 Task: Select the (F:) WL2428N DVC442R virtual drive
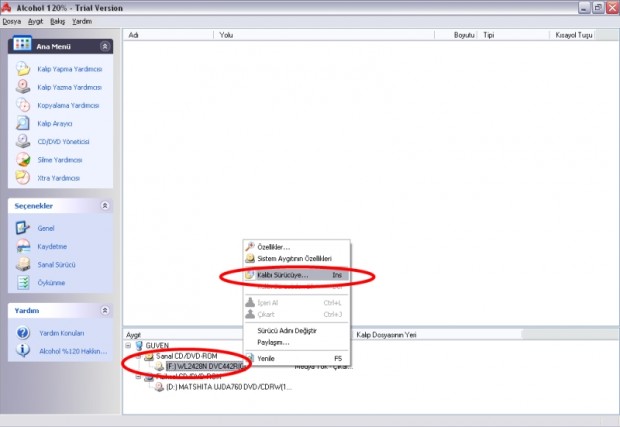coord(204,367)
